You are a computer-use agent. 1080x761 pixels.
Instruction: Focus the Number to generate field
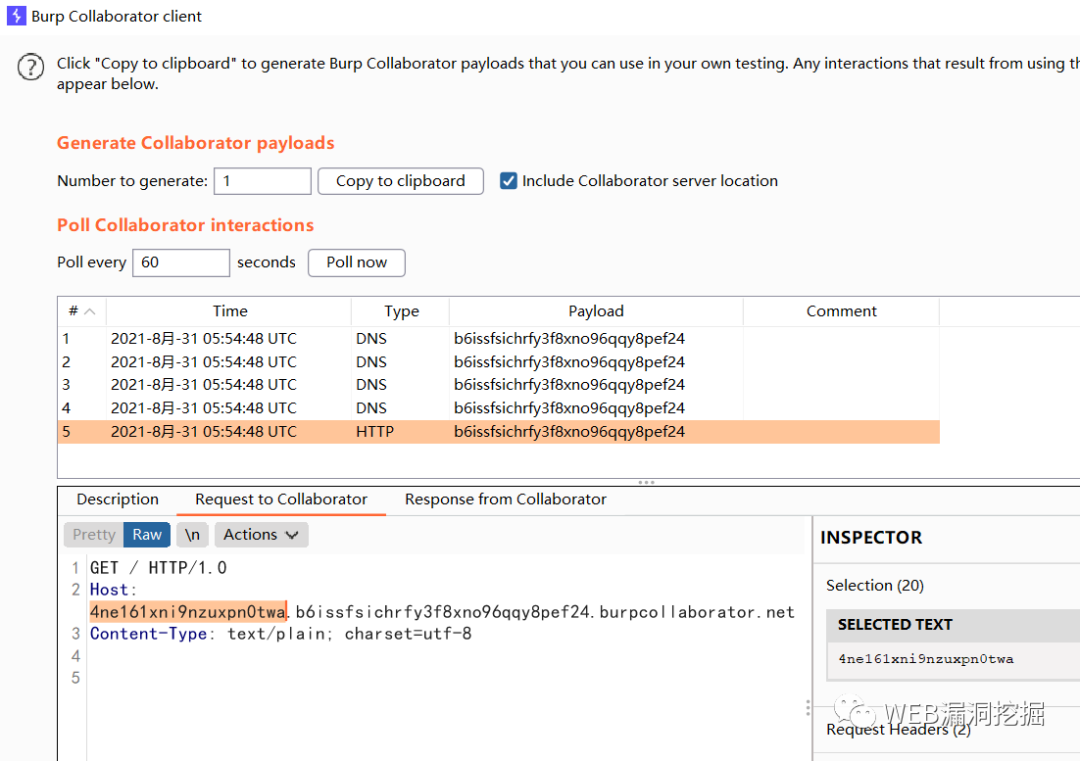coord(262,181)
